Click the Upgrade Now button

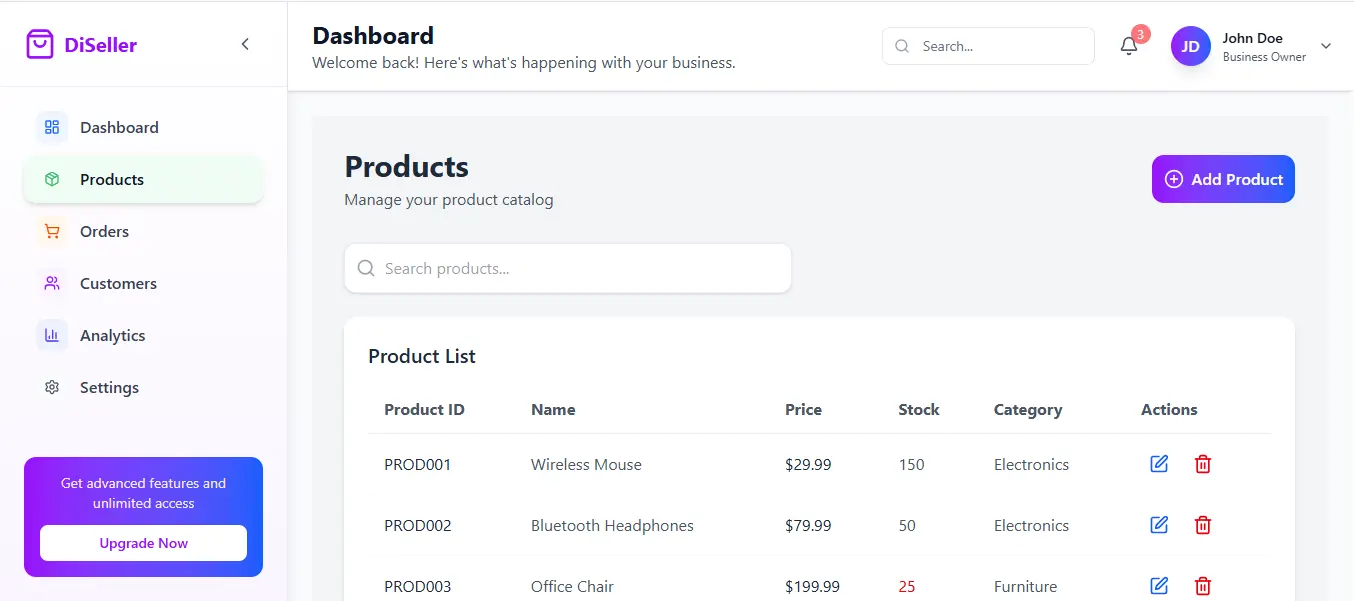pyautogui.click(x=143, y=543)
